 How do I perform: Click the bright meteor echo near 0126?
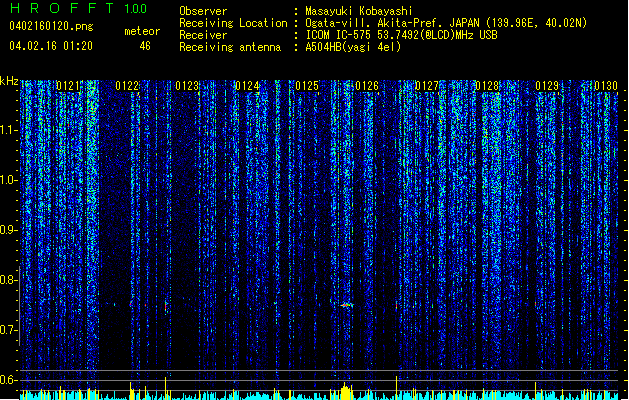(347, 305)
